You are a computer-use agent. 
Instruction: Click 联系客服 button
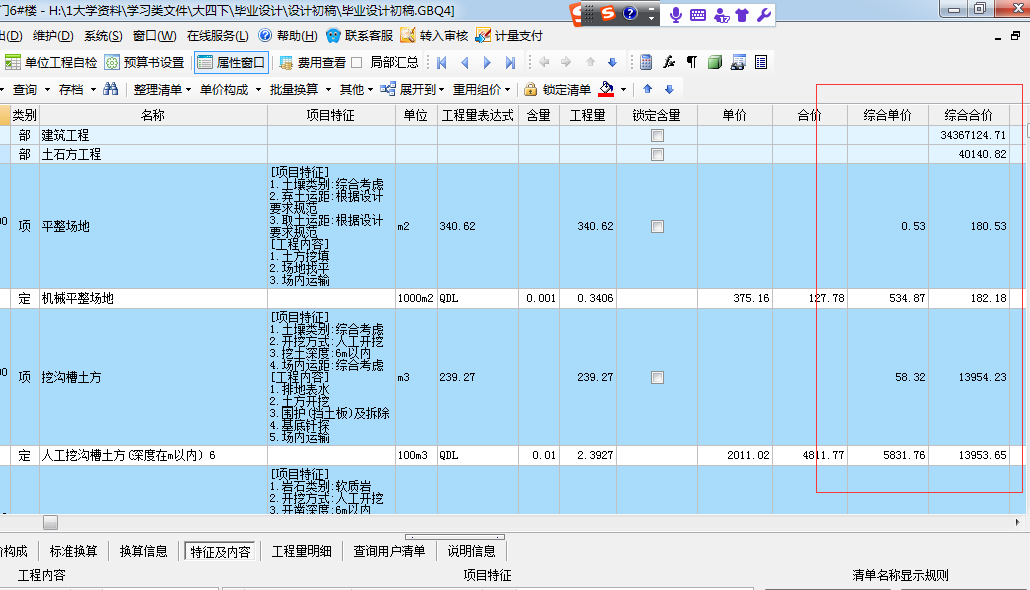pos(359,35)
